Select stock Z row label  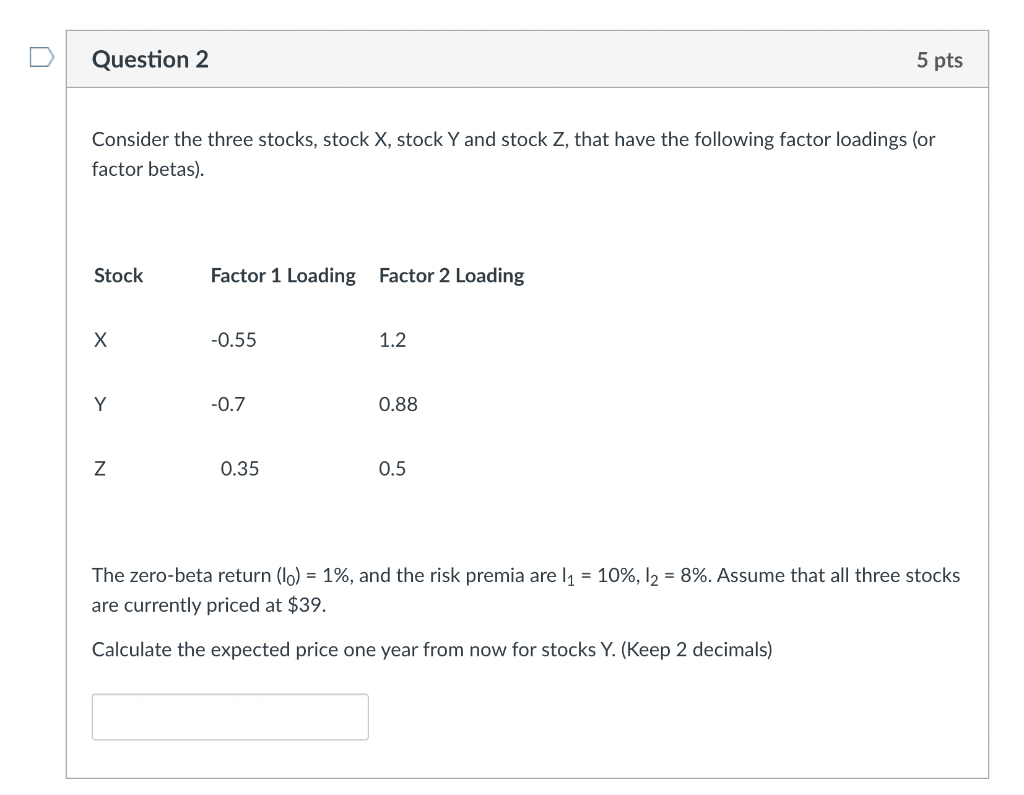click(99, 468)
